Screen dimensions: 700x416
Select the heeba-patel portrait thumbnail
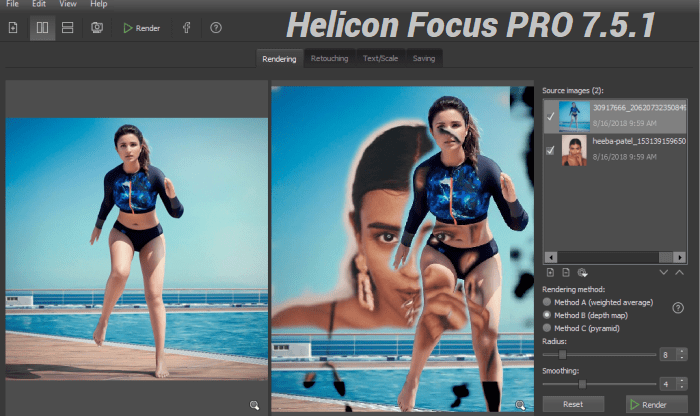(574, 150)
